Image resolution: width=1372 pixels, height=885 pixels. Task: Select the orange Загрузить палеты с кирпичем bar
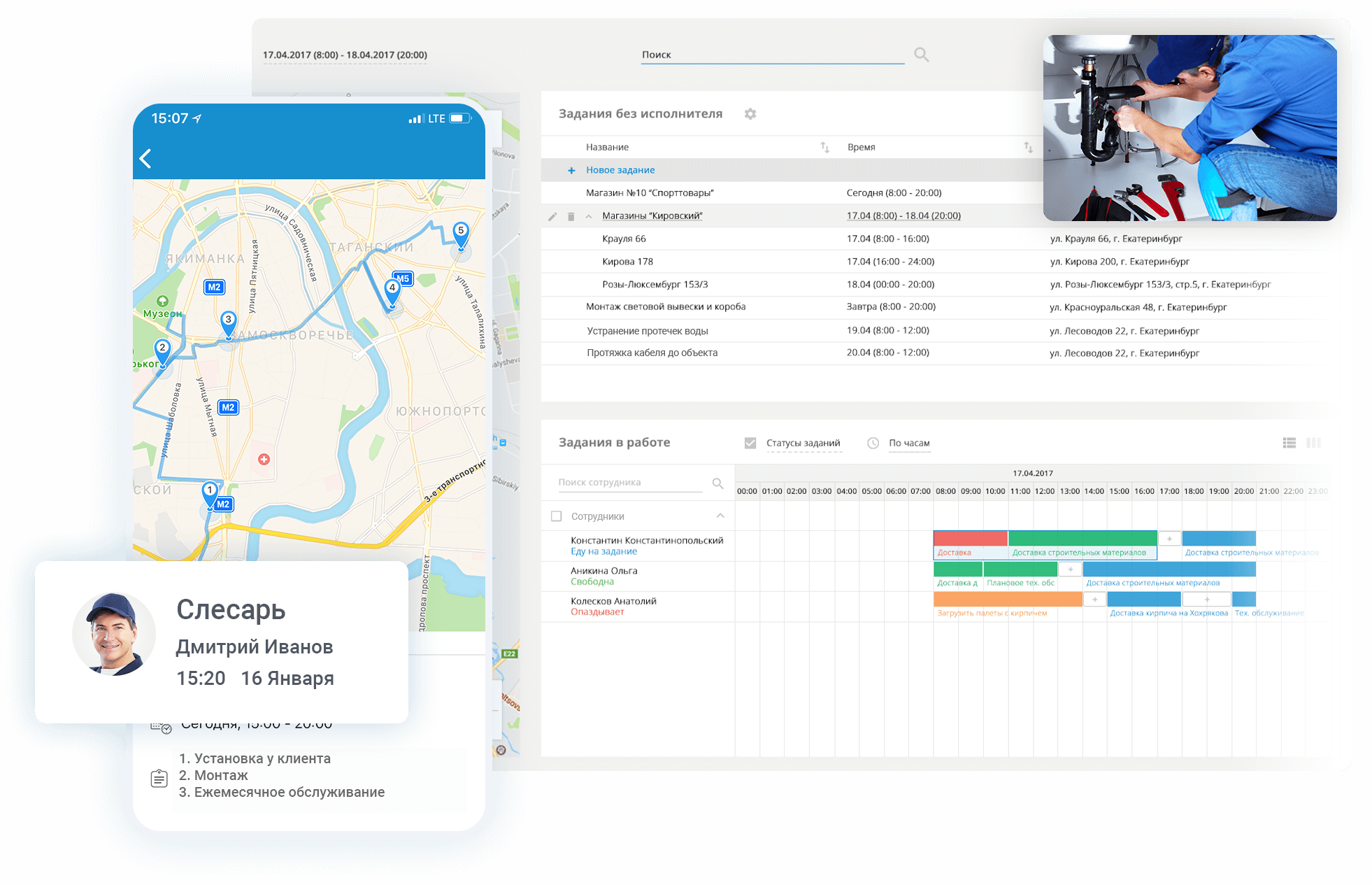(x=1008, y=599)
